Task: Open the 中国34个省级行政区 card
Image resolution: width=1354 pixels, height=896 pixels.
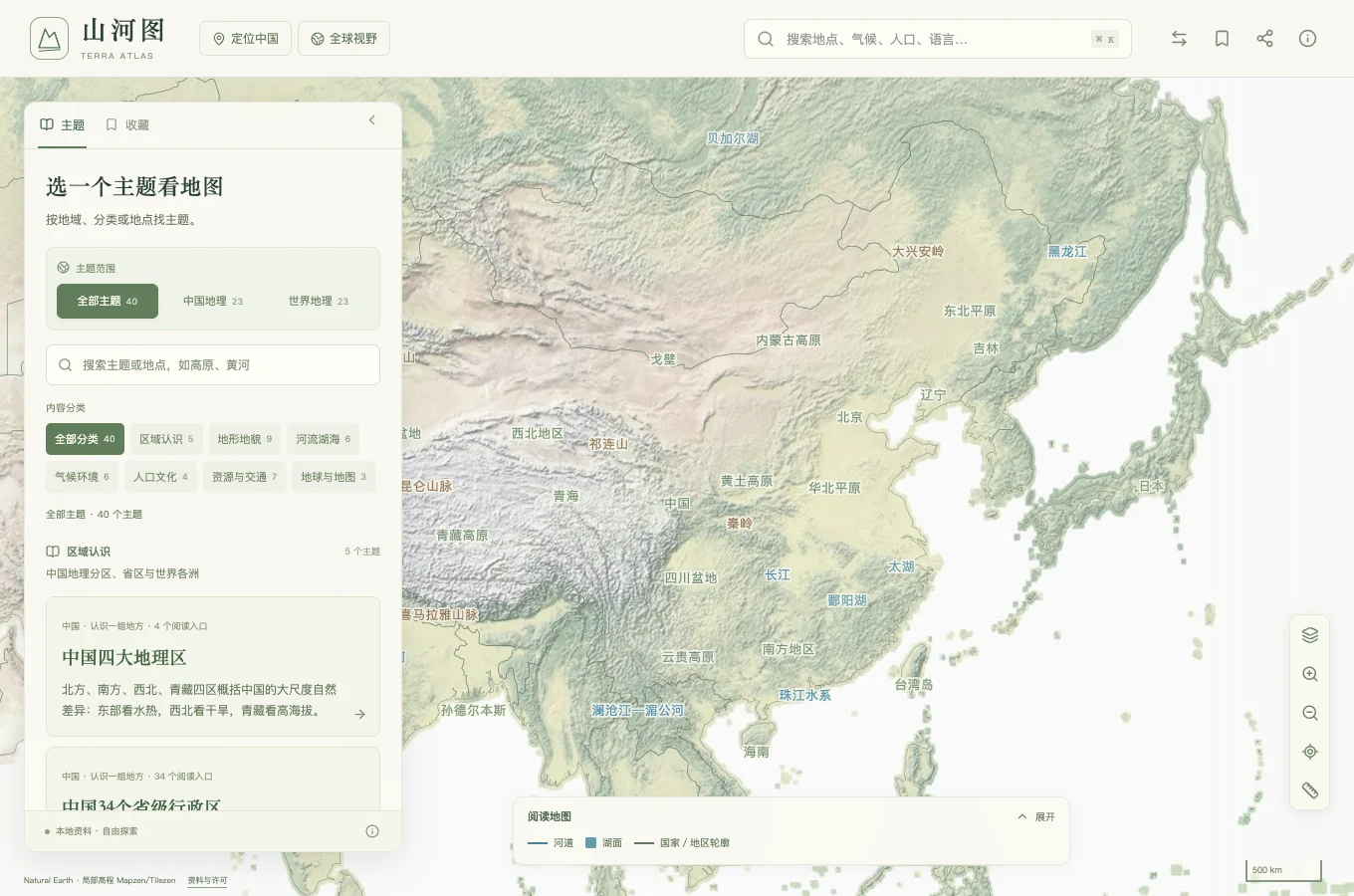Action: tap(213, 779)
